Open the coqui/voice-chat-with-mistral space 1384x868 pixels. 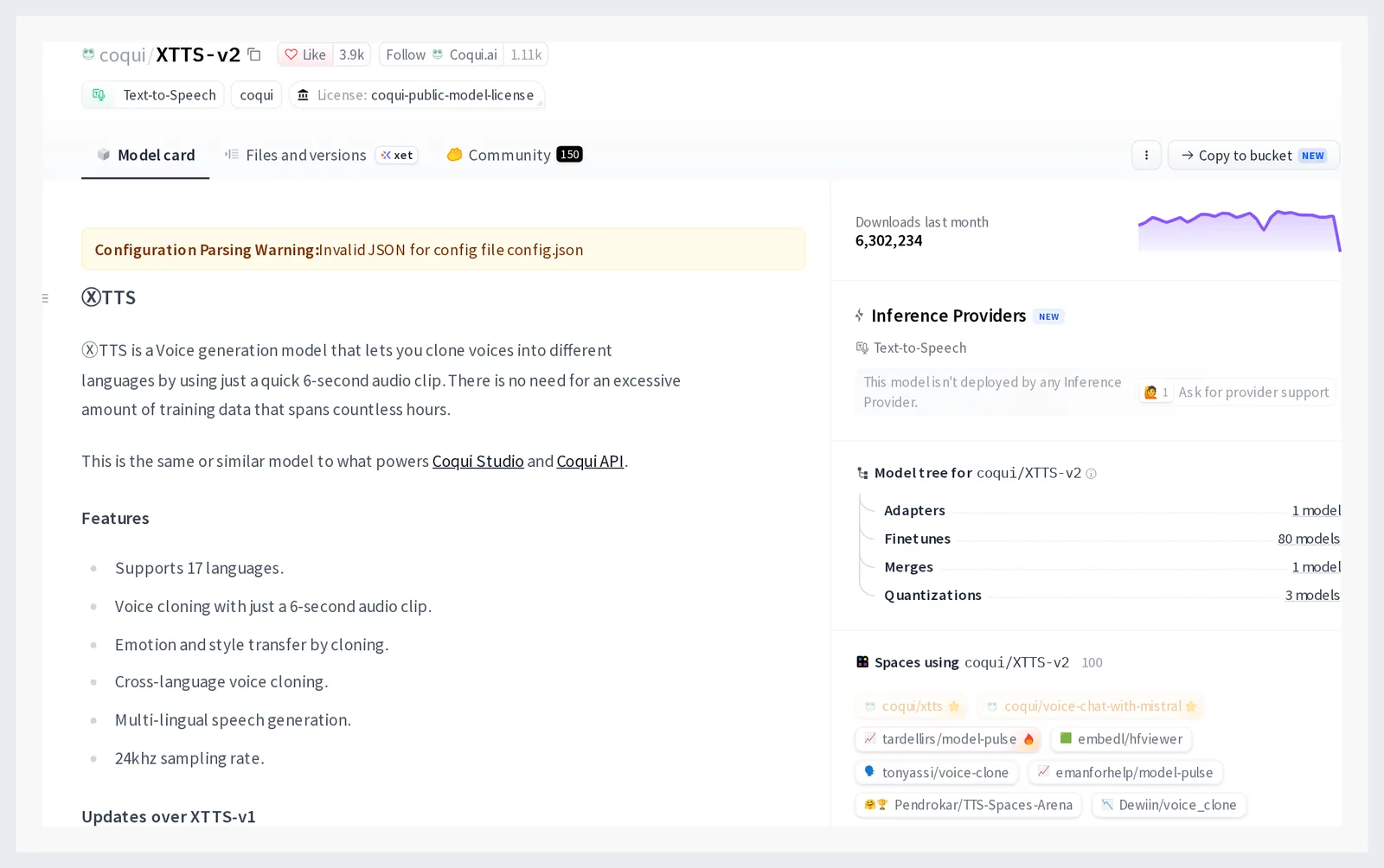coord(1091,706)
